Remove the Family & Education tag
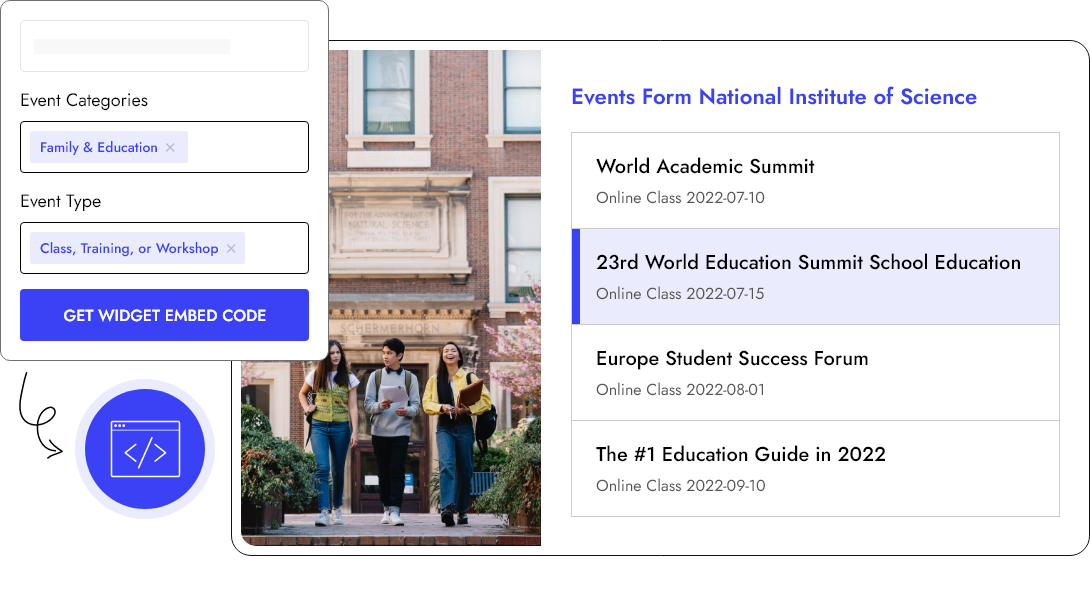 pos(170,148)
